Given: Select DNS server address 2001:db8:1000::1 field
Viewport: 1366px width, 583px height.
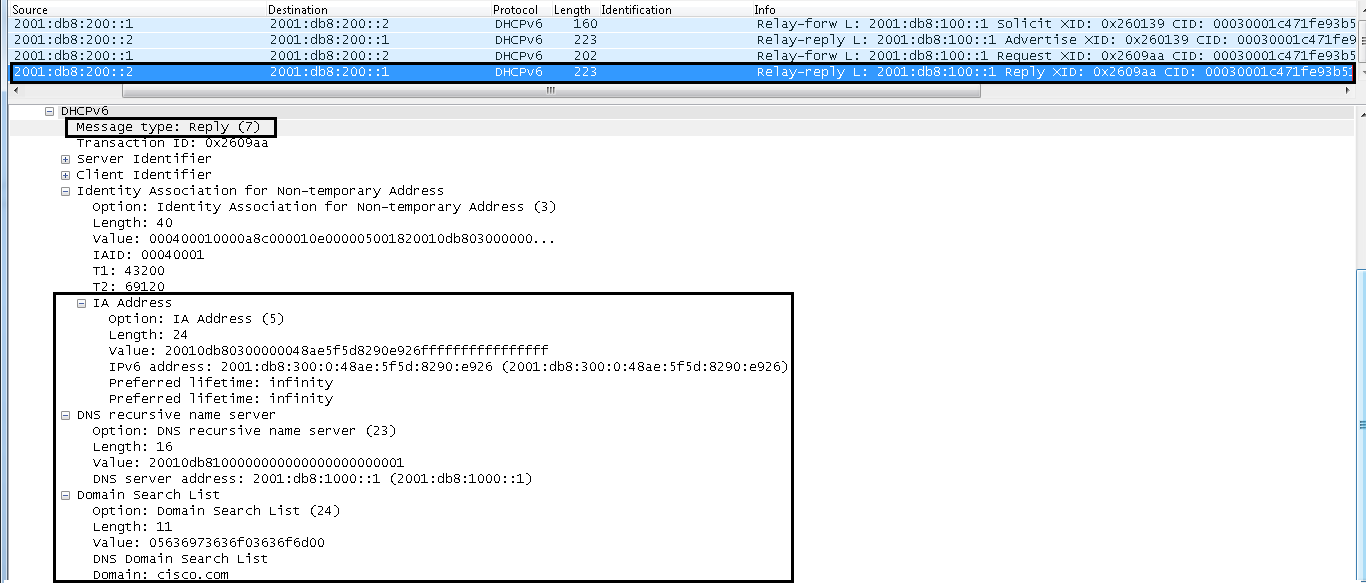Looking at the screenshot, I should [312, 479].
